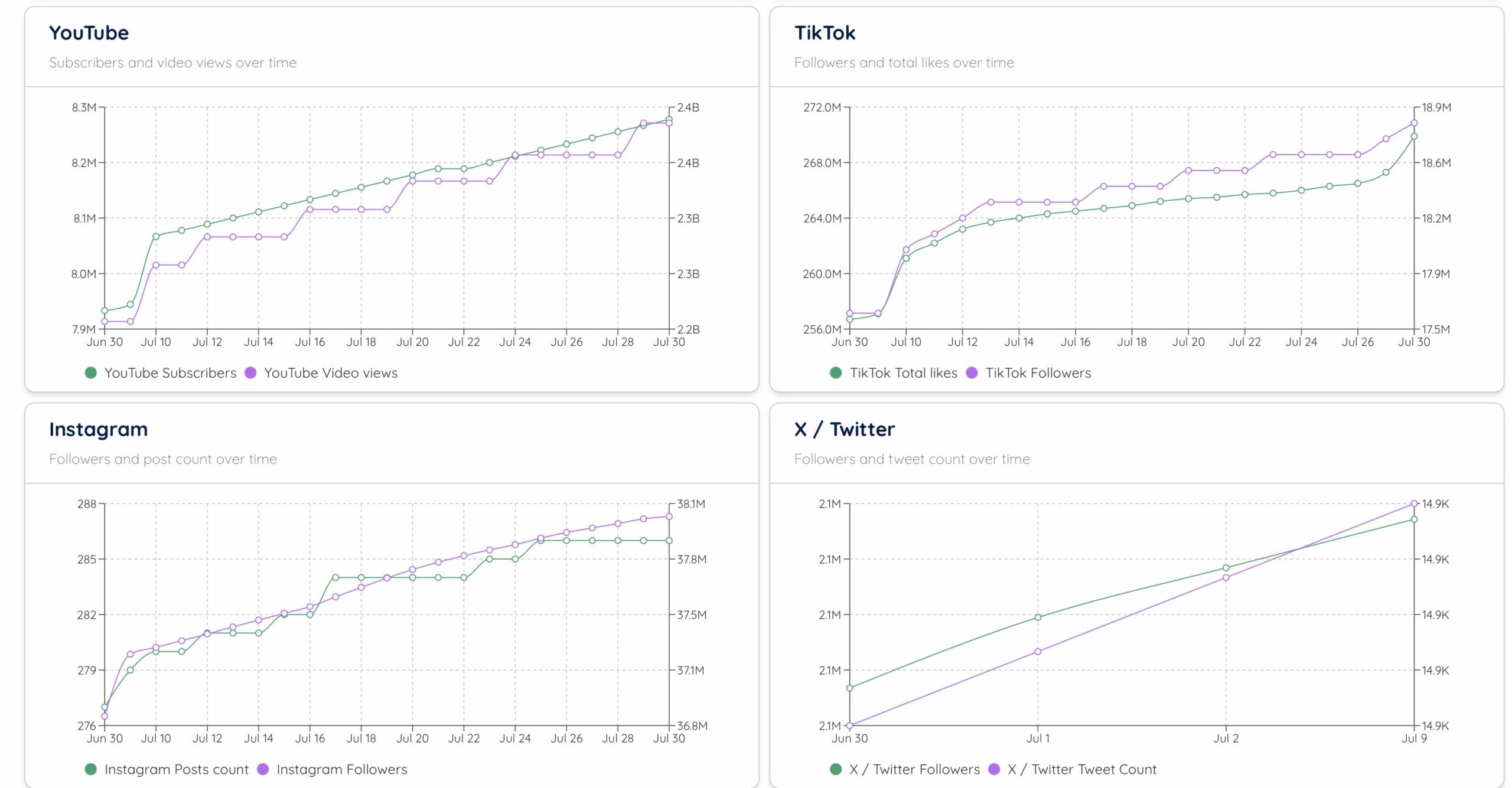The height and width of the screenshot is (788, 1512).
Task: Click the YouTube chart card title
Action: pyautogui.click(x=89, y=32)
